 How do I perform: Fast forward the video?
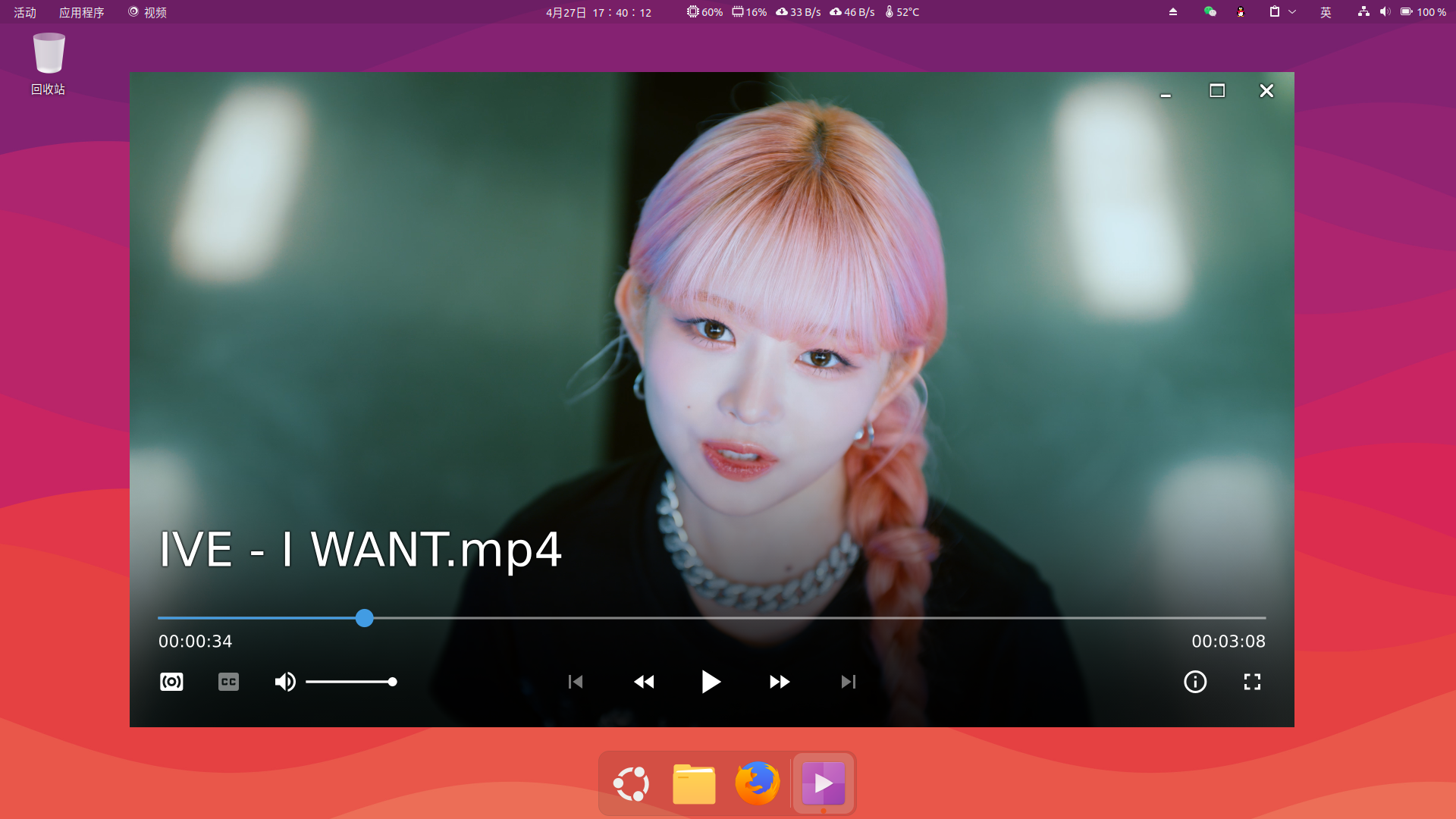(779, 682)
